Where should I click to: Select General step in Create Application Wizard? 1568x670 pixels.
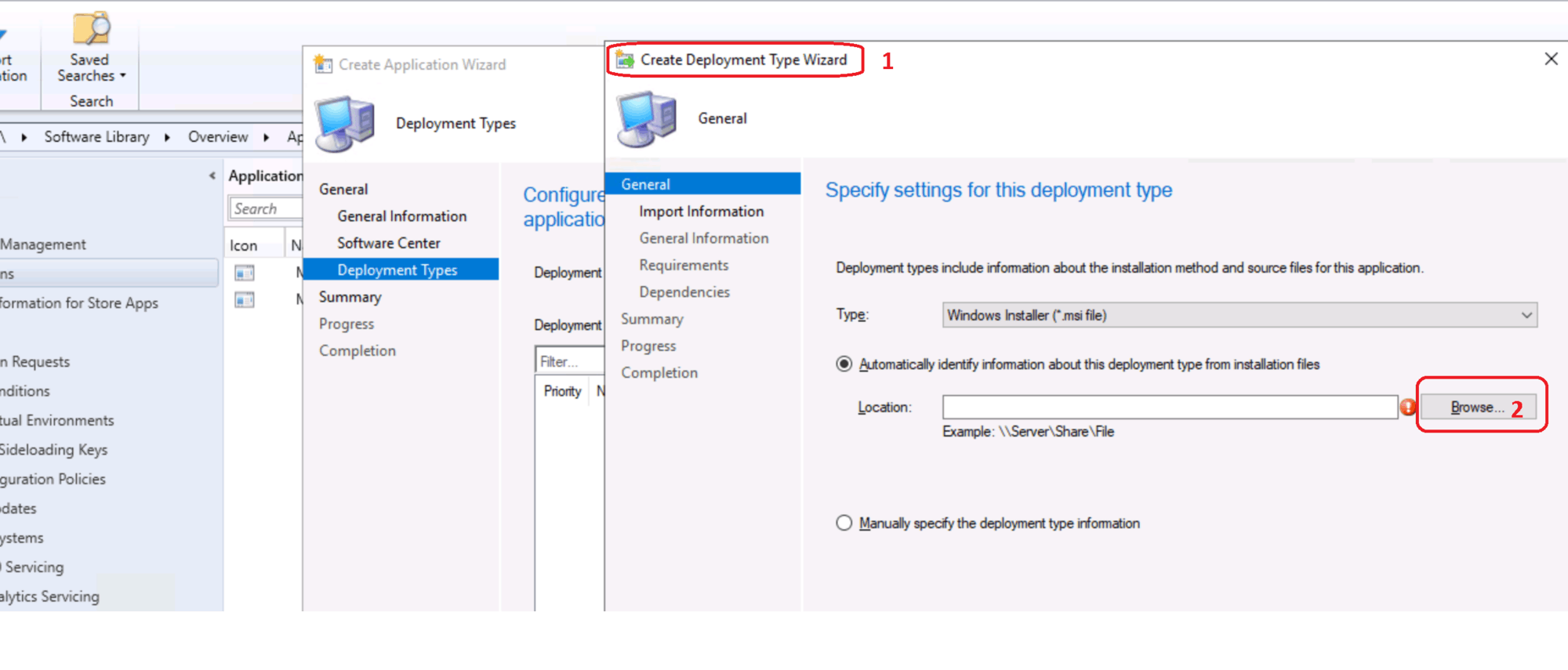coord(343,189)
